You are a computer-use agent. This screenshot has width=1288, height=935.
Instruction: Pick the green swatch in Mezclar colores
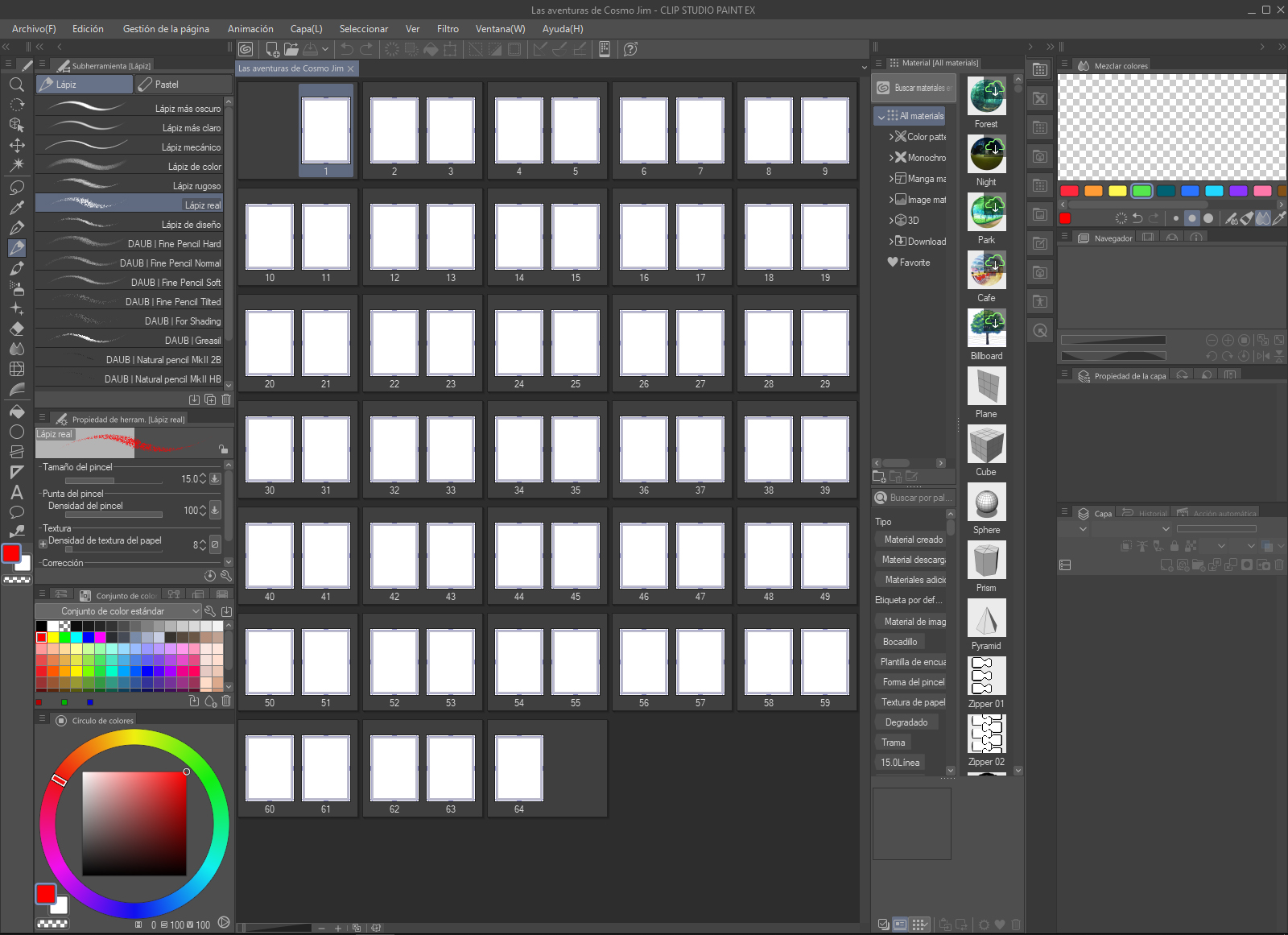pos(1141,191)
